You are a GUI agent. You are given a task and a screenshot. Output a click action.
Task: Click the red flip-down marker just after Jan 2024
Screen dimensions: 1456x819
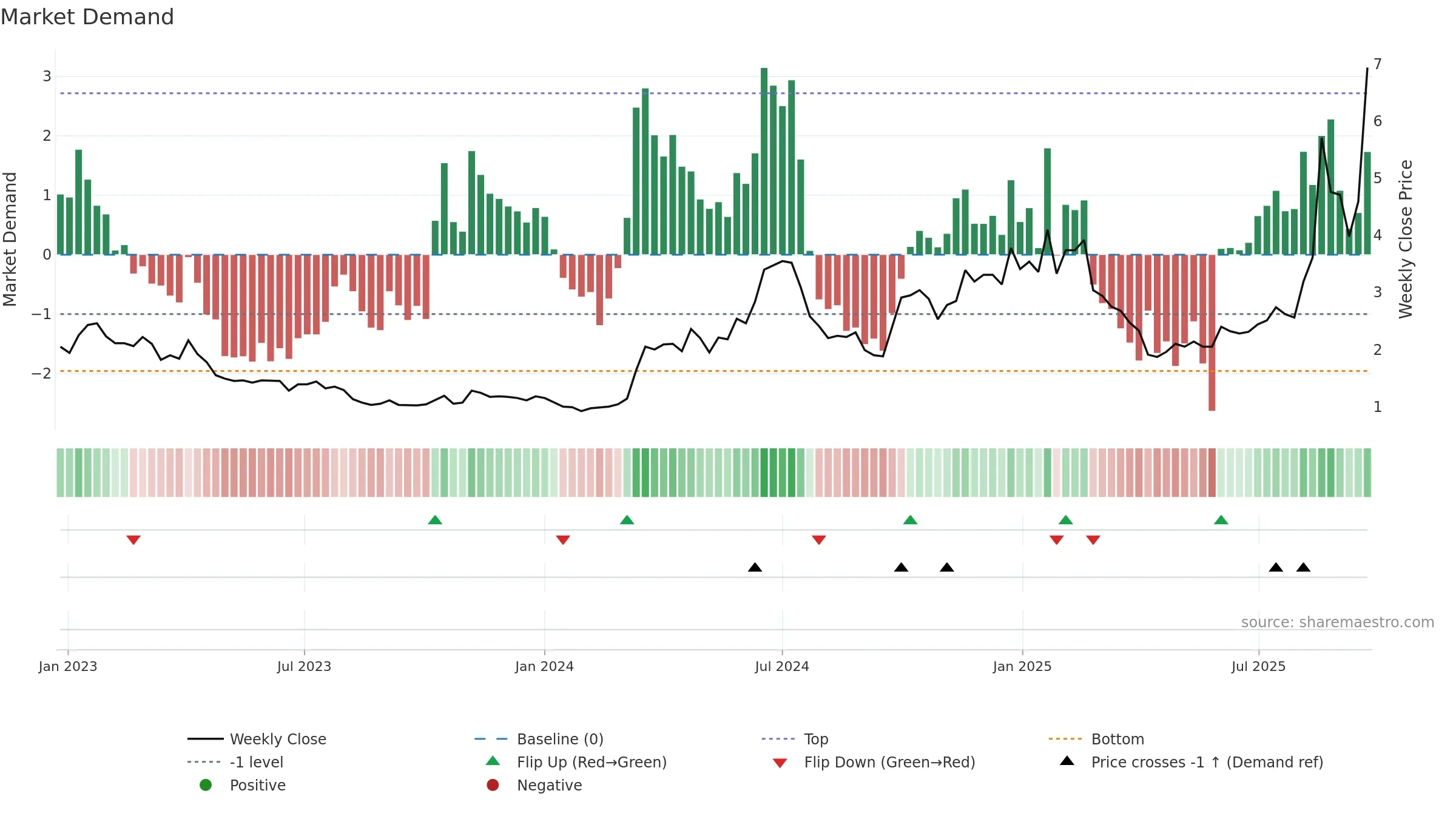[563, 540]
